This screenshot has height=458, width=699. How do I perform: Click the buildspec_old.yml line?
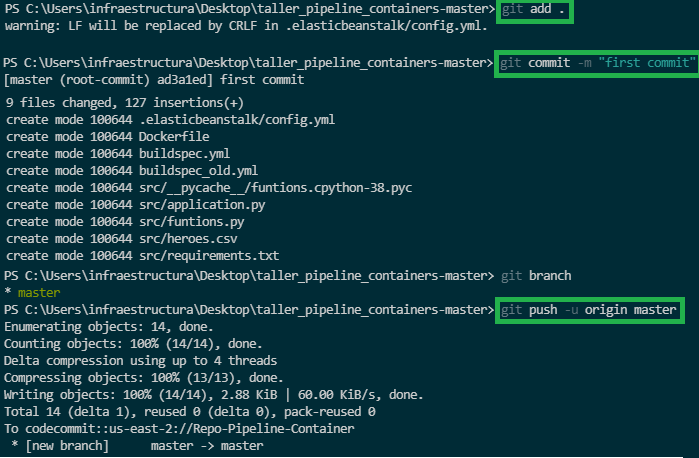(x=132, y=171)
